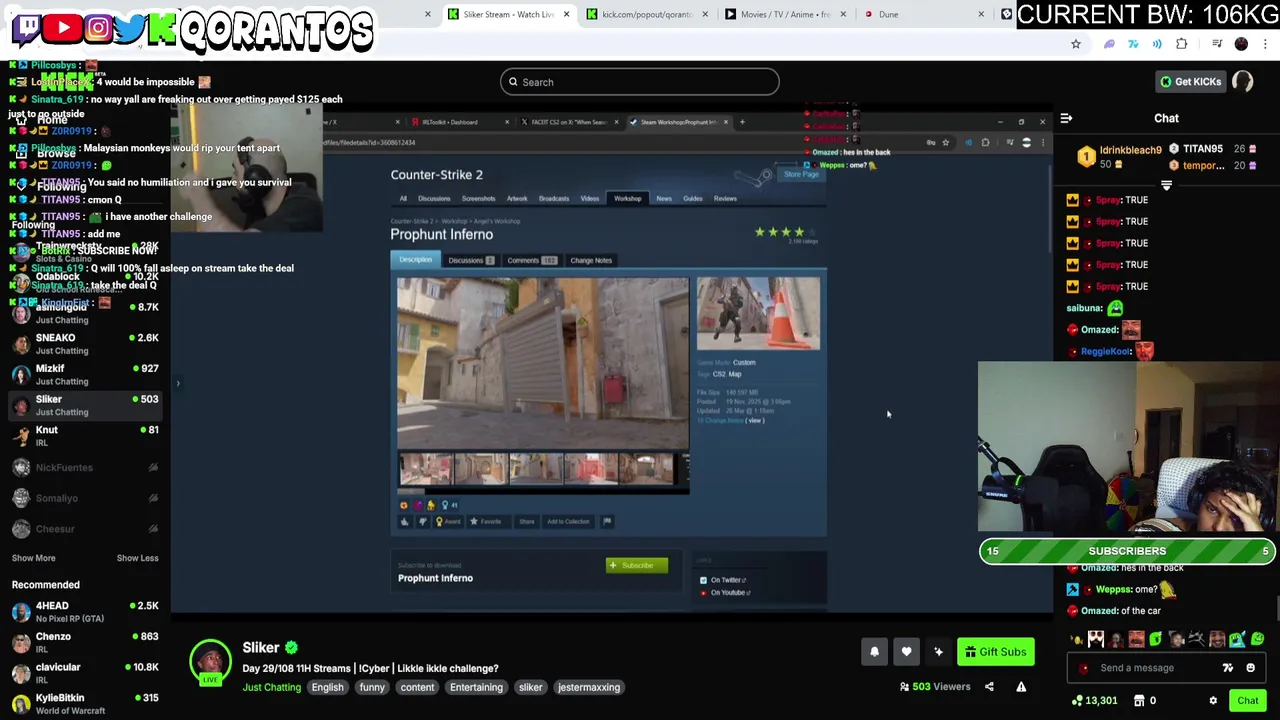Viewport: 1280px width, 720px height.
Task: Open Mizkif channel in sidebar
Action: click(85, 375)
